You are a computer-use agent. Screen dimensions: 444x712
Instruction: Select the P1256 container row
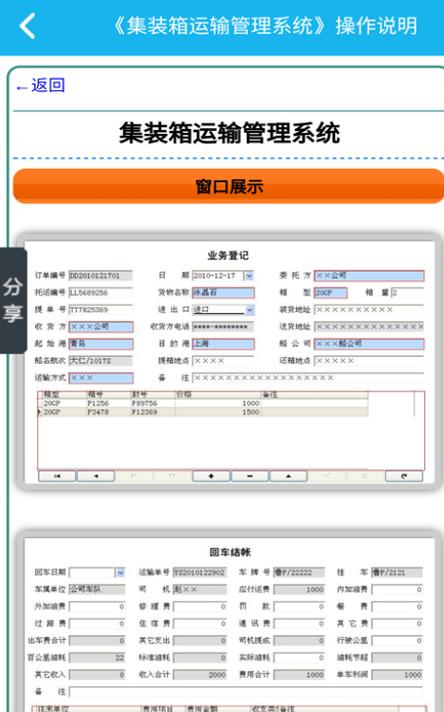click(203, 403)
